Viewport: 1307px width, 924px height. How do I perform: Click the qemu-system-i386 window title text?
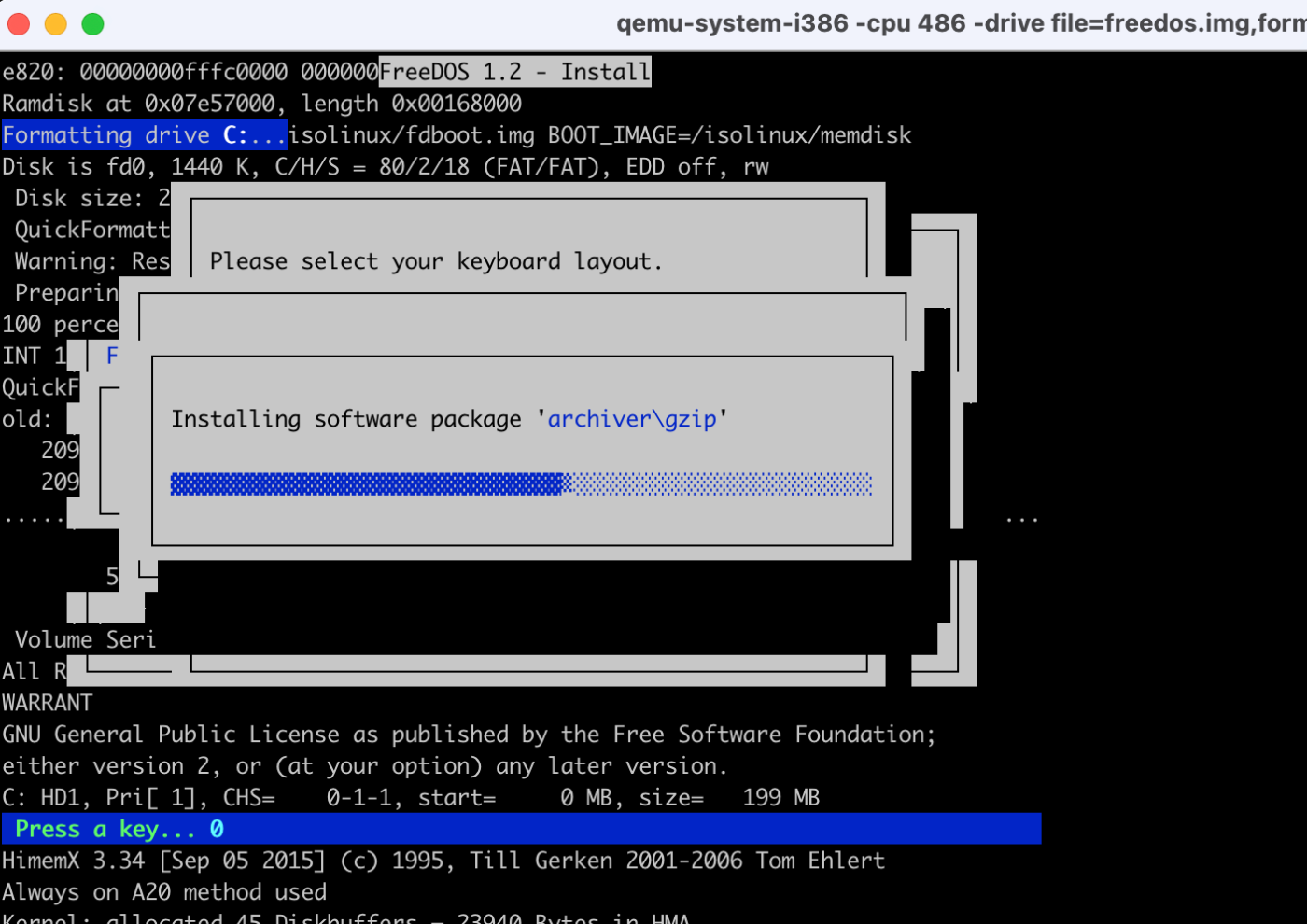(961, 23)
